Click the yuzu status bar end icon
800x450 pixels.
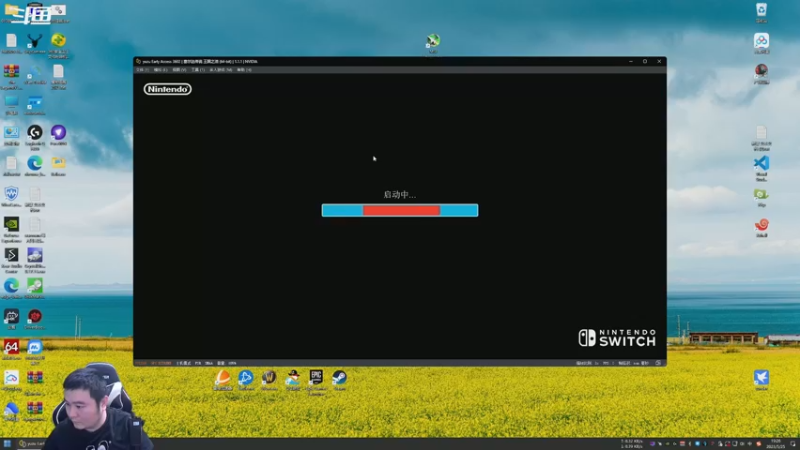click(658, 363)
